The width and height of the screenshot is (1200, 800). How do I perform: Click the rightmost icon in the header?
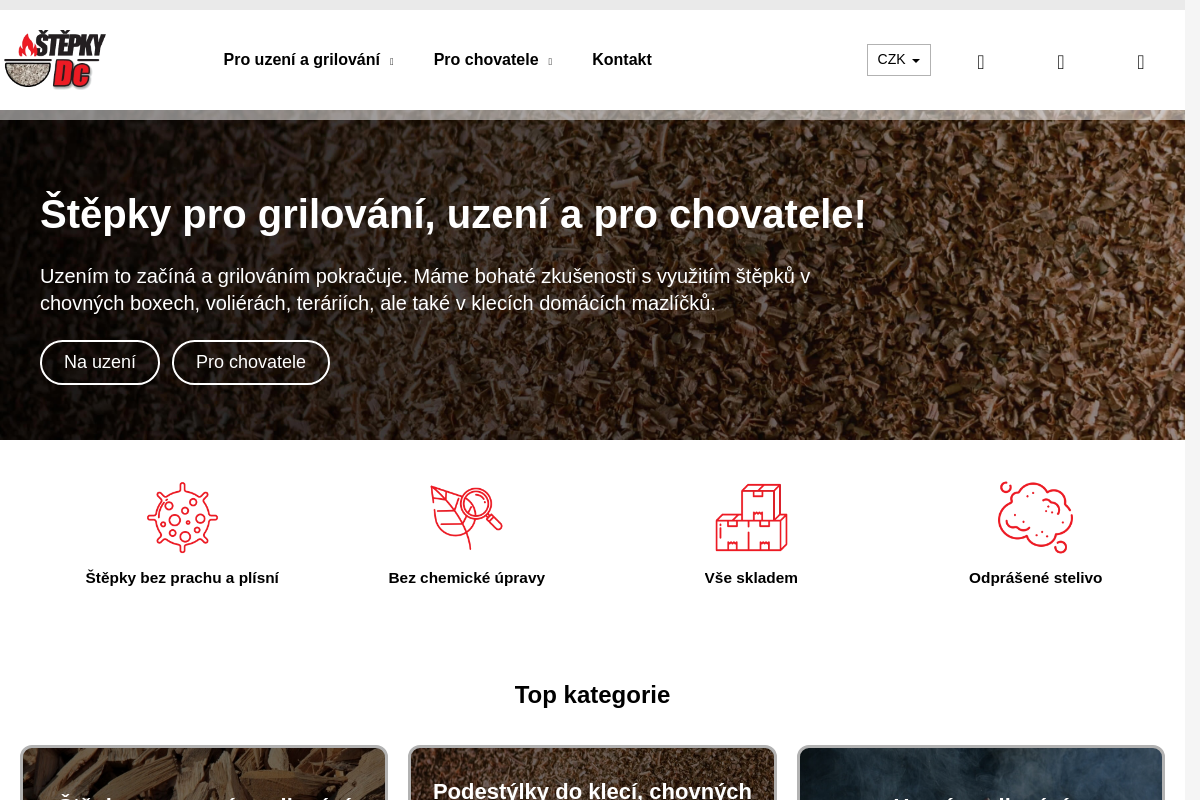coord(1141,62)
